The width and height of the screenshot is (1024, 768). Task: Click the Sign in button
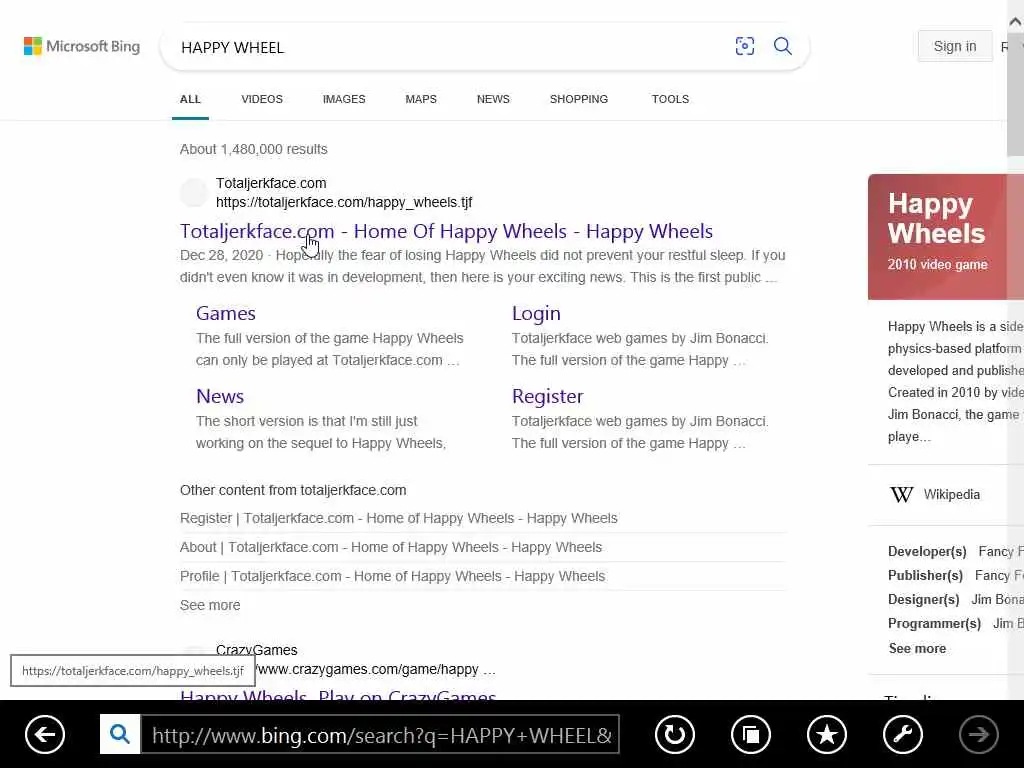[x=955, y=46]
